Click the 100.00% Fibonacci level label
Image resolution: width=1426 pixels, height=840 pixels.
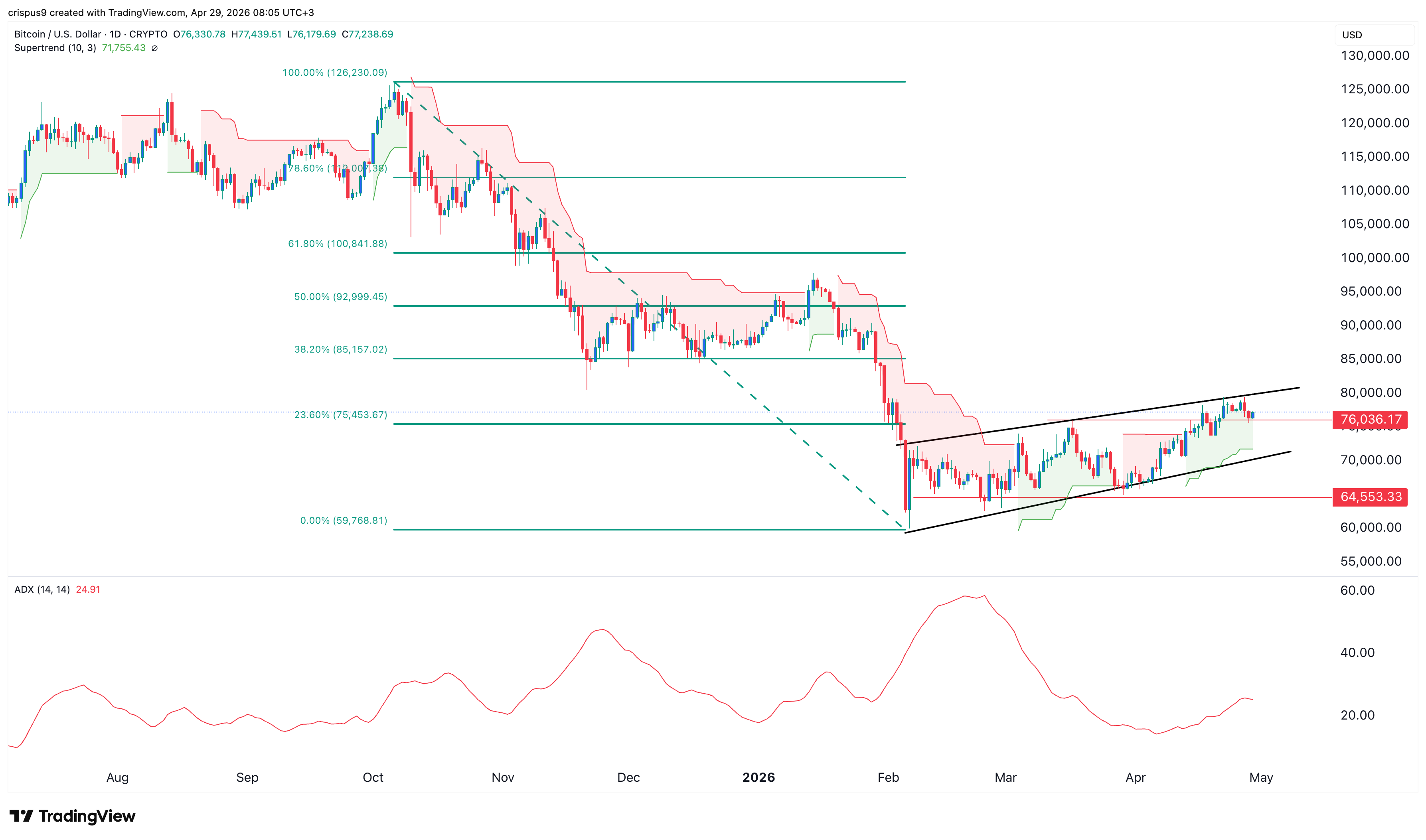[x=335, y=73]
